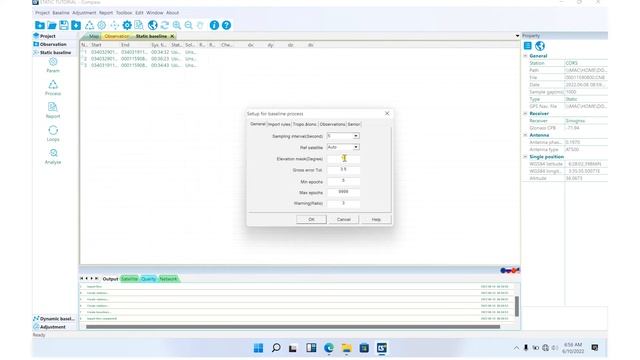Click the output panel vertical scrollbar thumb
The height and width of the screenshot is (360, 640).
(x=517, y=306)
